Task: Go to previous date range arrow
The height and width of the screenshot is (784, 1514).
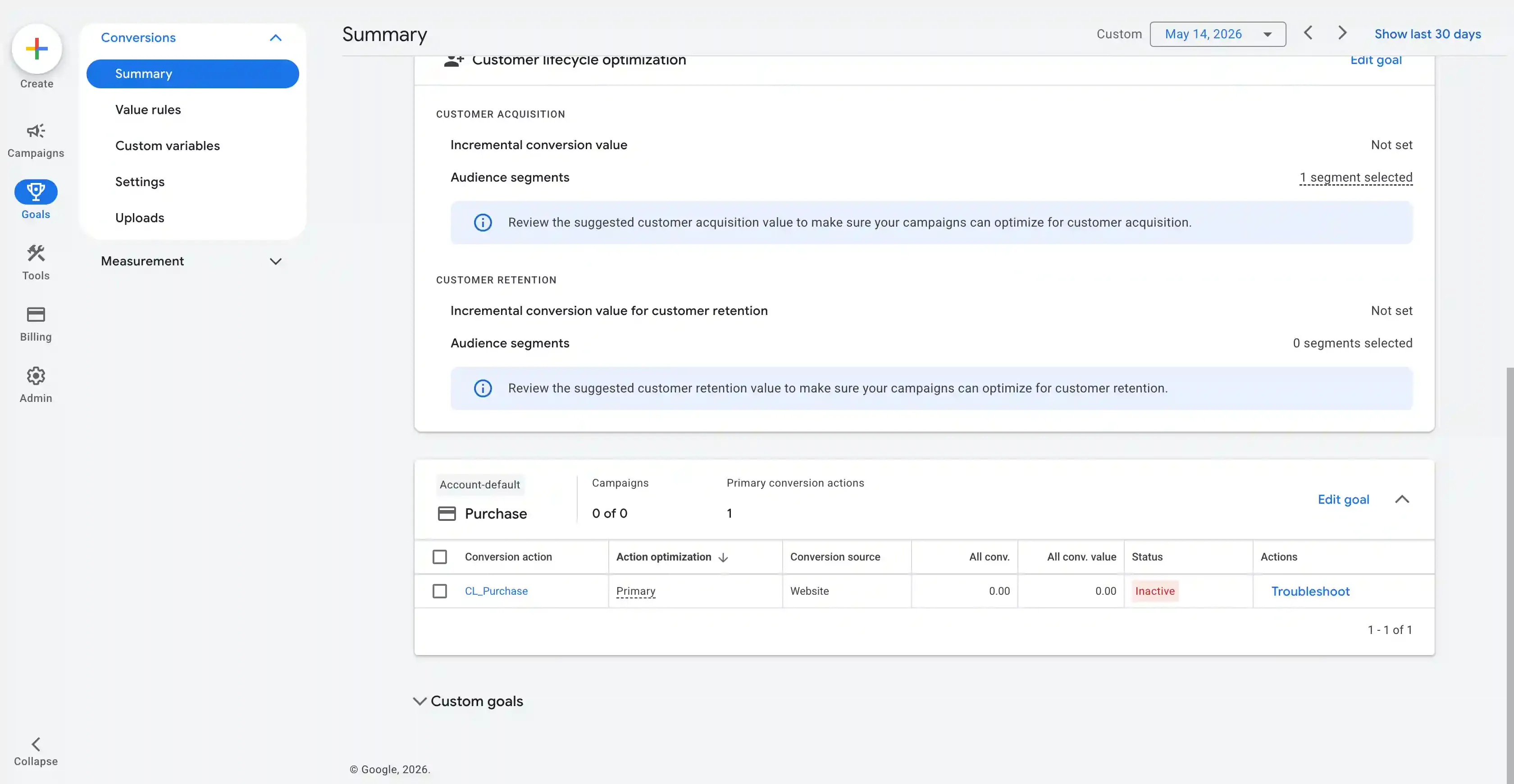Action: 1308,33
